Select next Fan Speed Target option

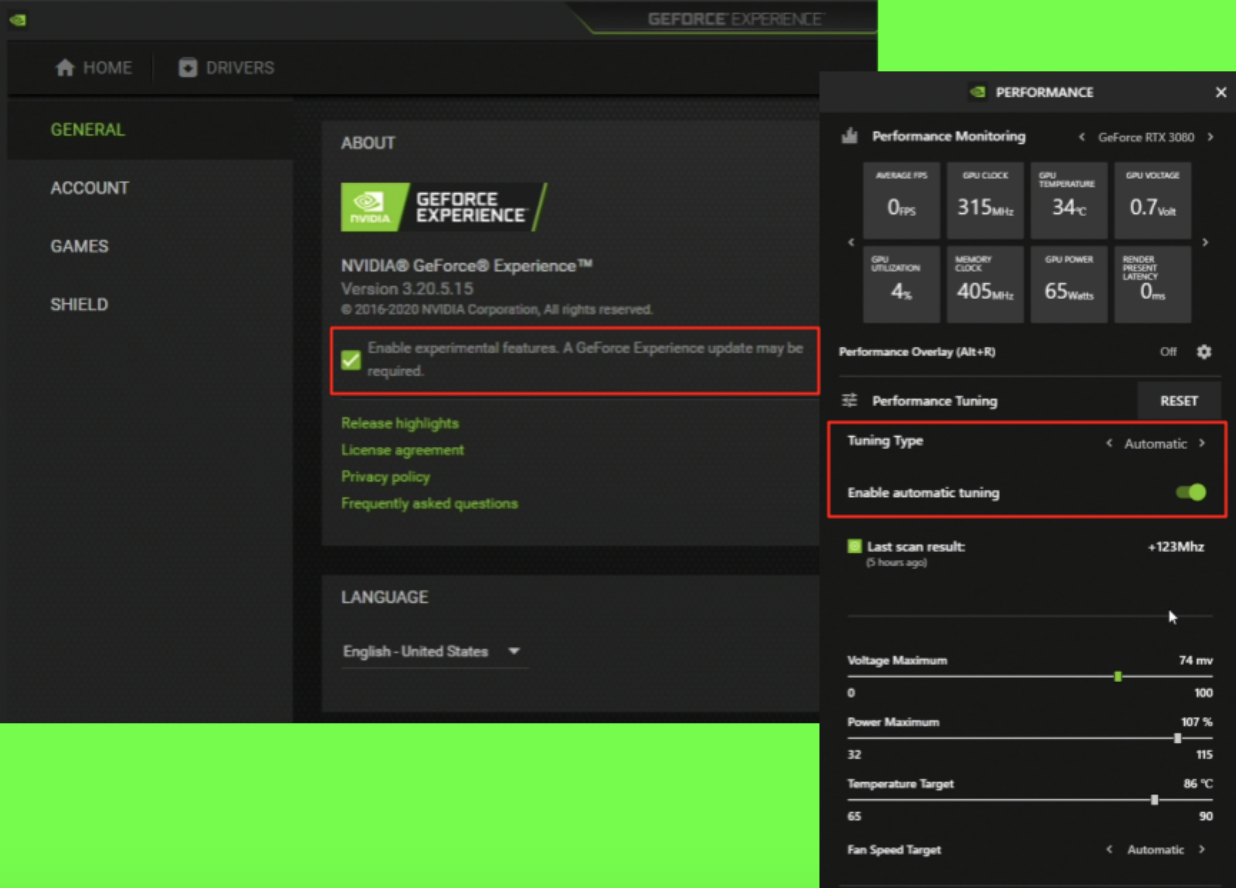click(x=1202, y=849)
